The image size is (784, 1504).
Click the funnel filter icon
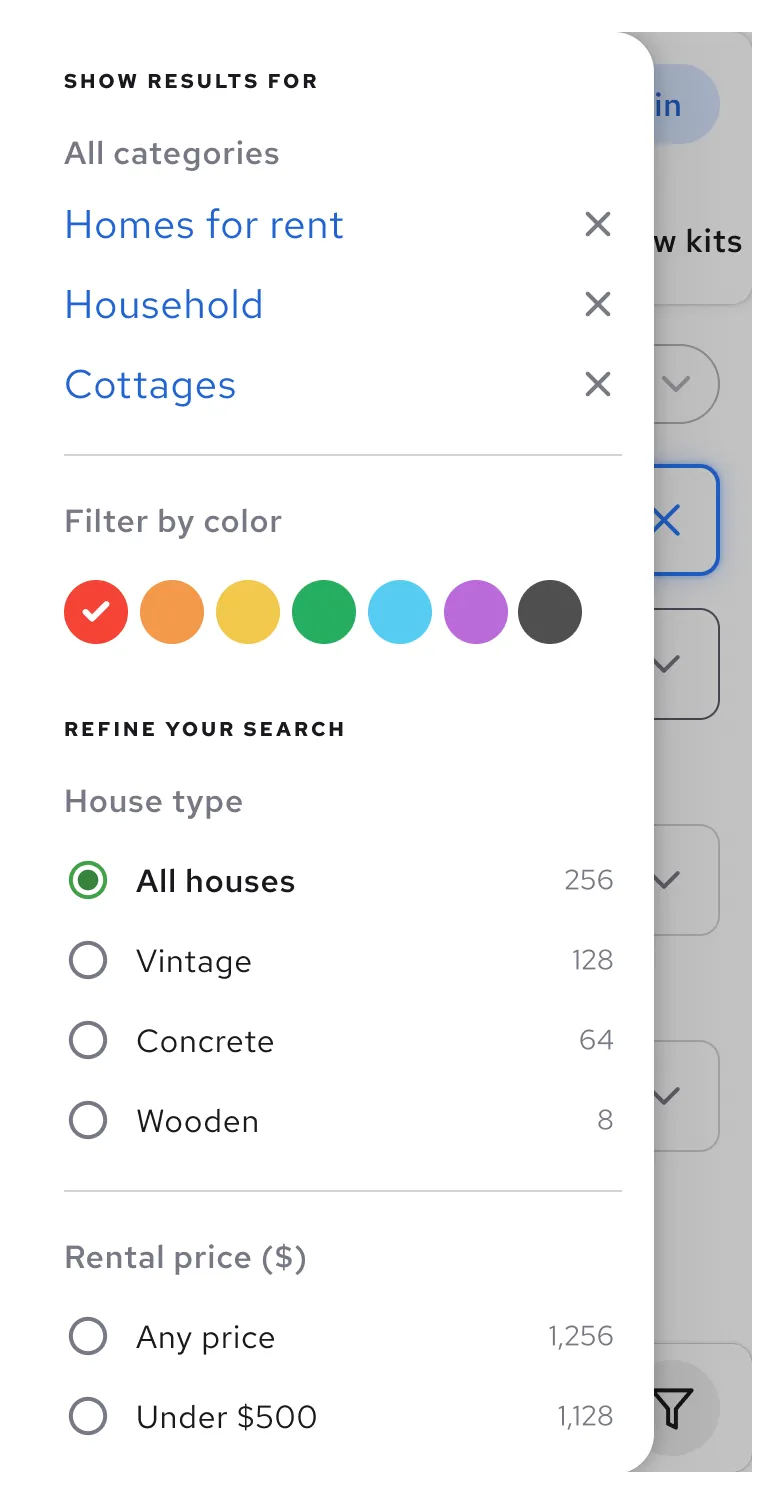(x=675, y=1408)
